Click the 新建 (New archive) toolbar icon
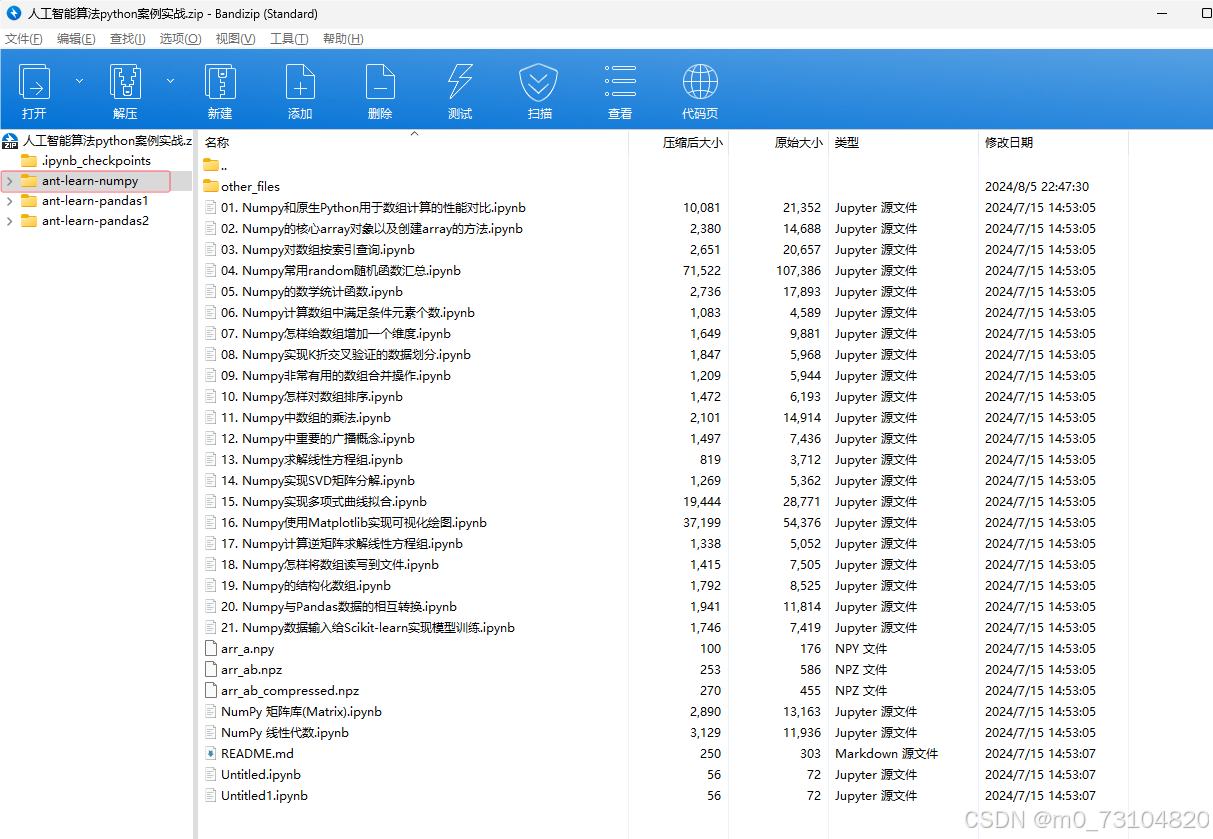The height and width of the screenshot is (839, 1213). [220, 81]
